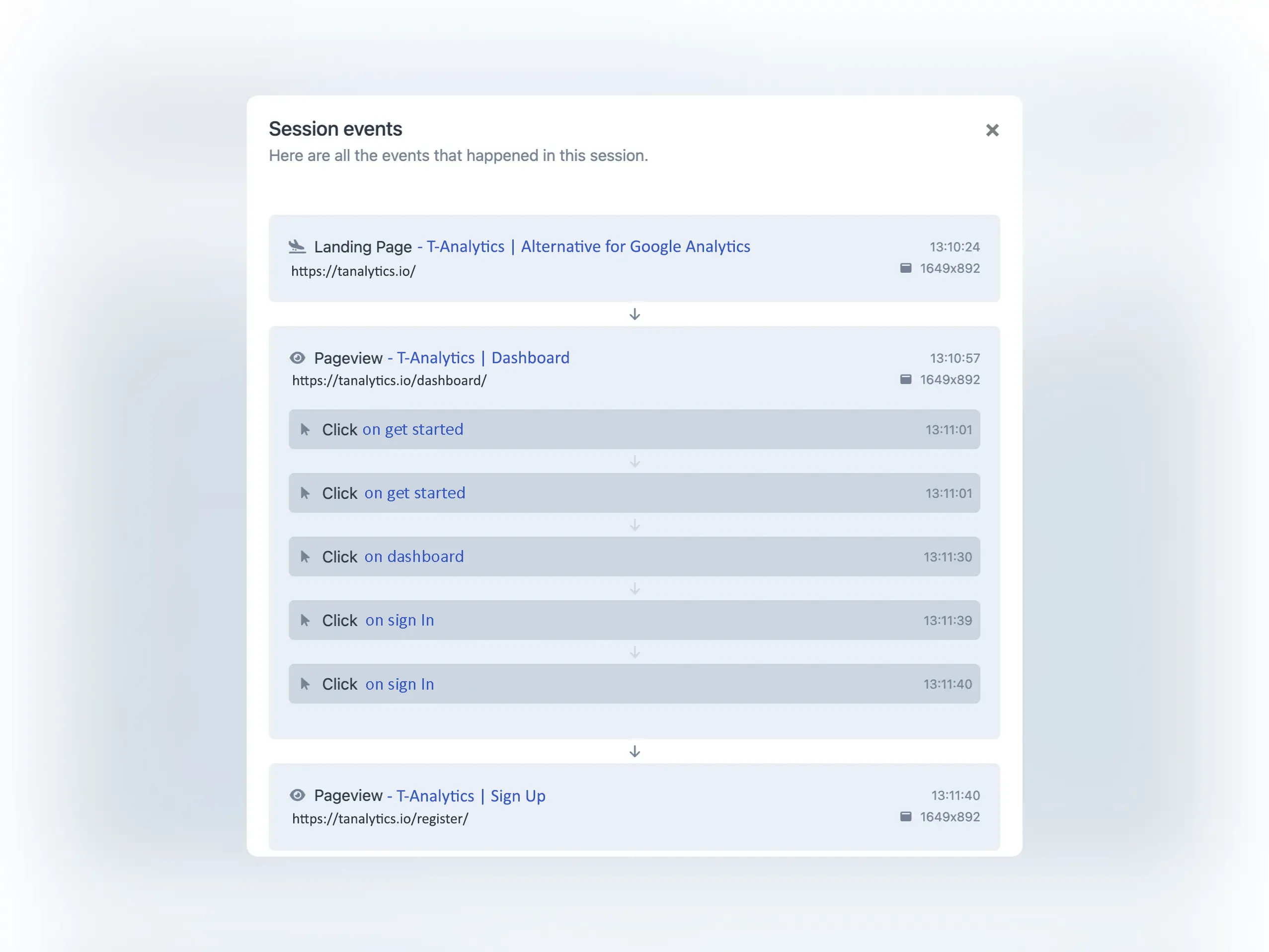Click the cursor icon on first get started click
The height and width of the screenshot is (952, 1269).
(x=306, y=429)
